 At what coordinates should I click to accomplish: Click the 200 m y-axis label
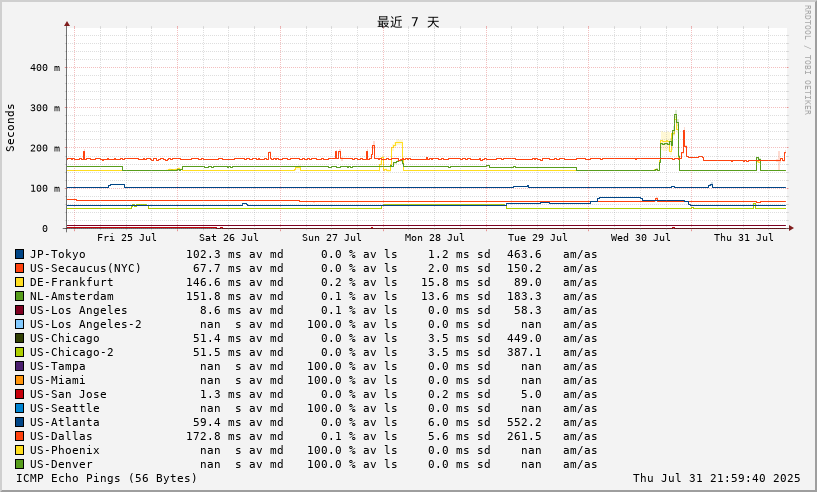click(x=45, y=148)
